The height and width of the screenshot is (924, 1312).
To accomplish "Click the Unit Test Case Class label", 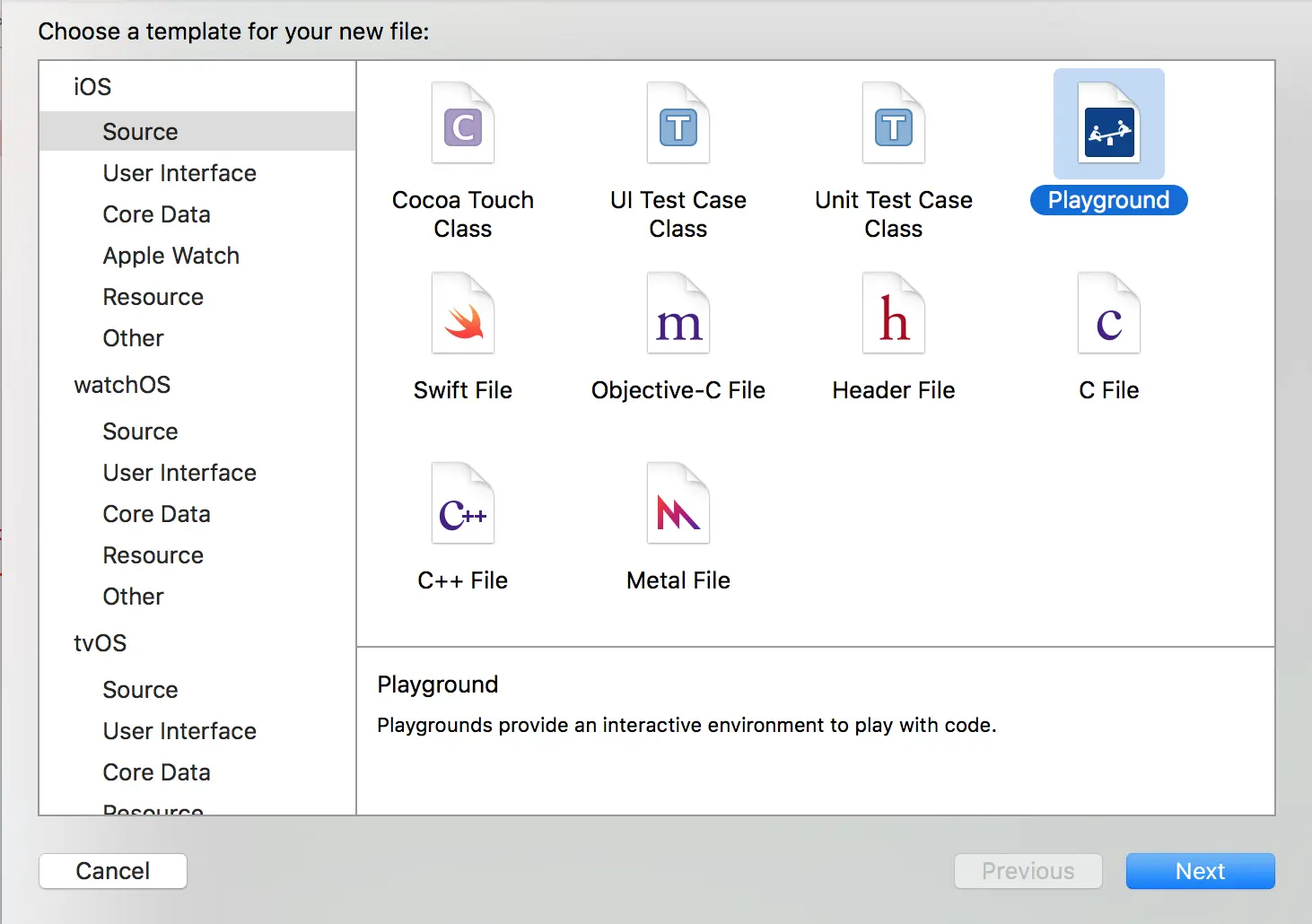I will 894,214.
